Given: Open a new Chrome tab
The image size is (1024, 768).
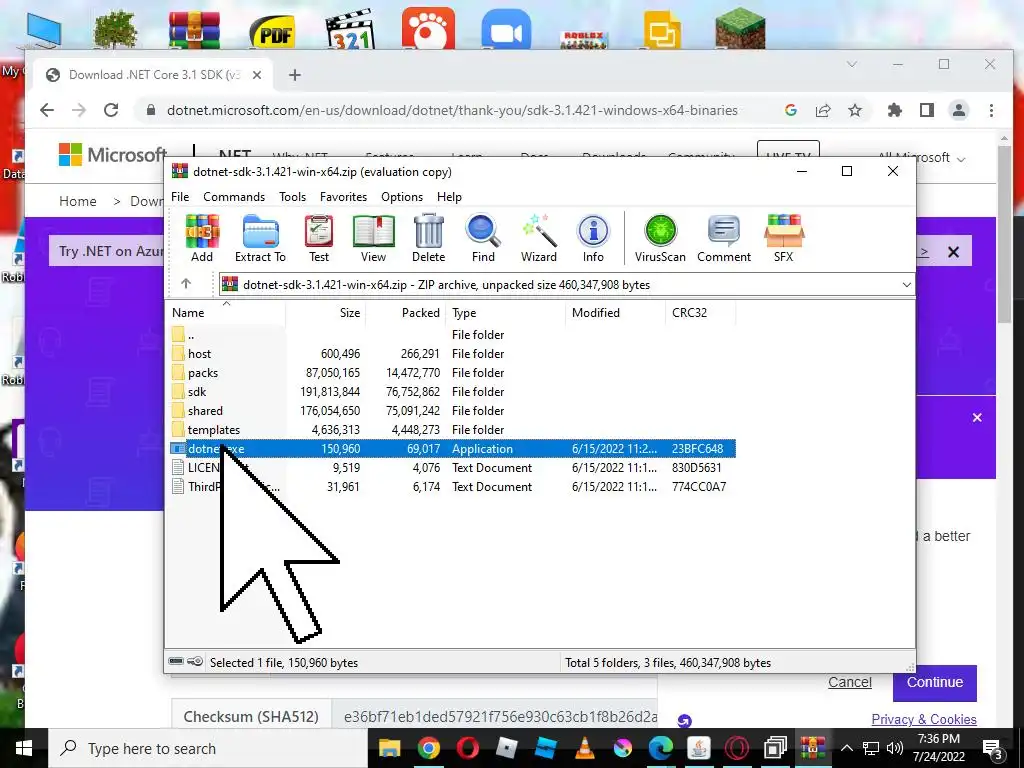Looking at the screenshot, I should (295, 75).
